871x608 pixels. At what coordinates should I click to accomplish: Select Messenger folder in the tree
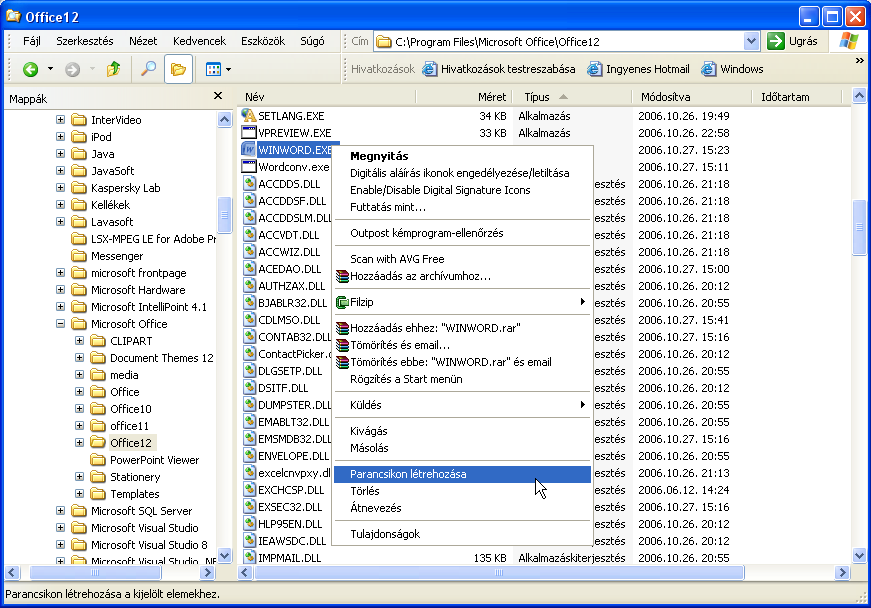pyautogui.click(x=117, y=256)
